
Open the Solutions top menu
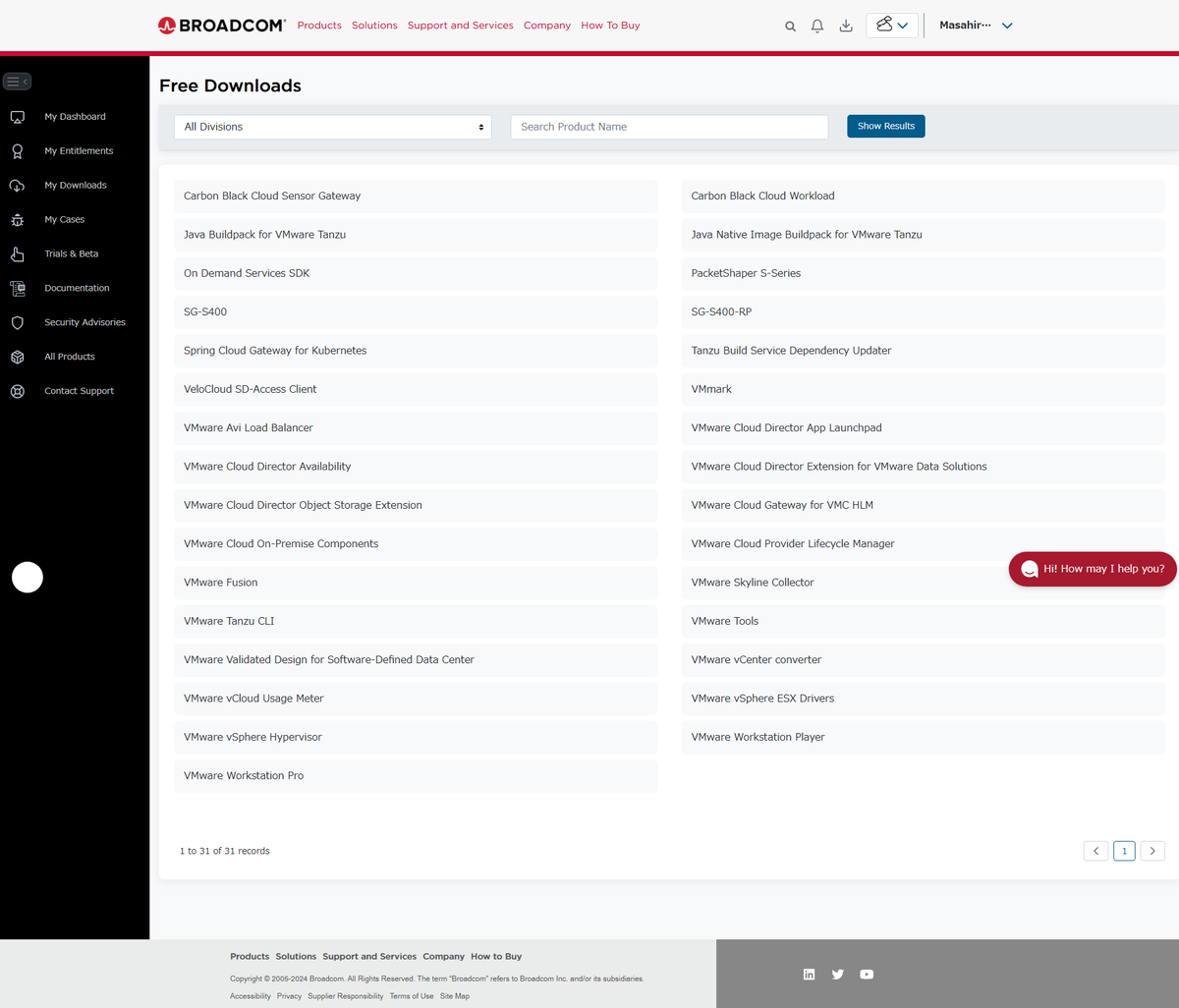coord(374,26)
